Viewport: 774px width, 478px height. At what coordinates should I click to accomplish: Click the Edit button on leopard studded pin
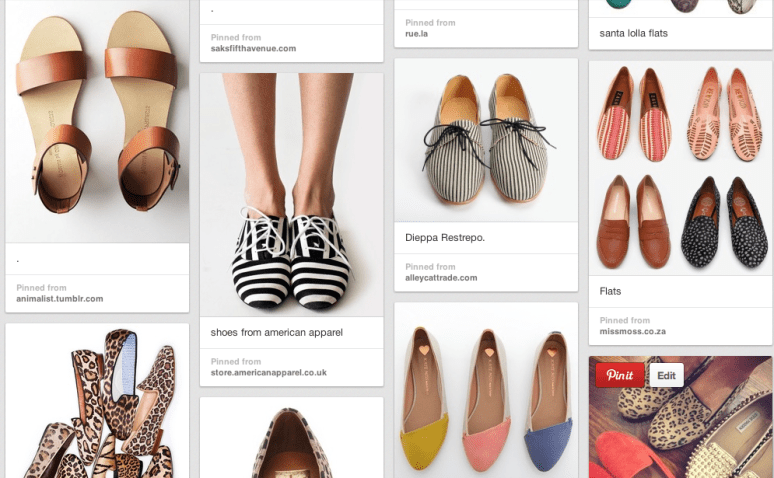click(x=666, y=375)
